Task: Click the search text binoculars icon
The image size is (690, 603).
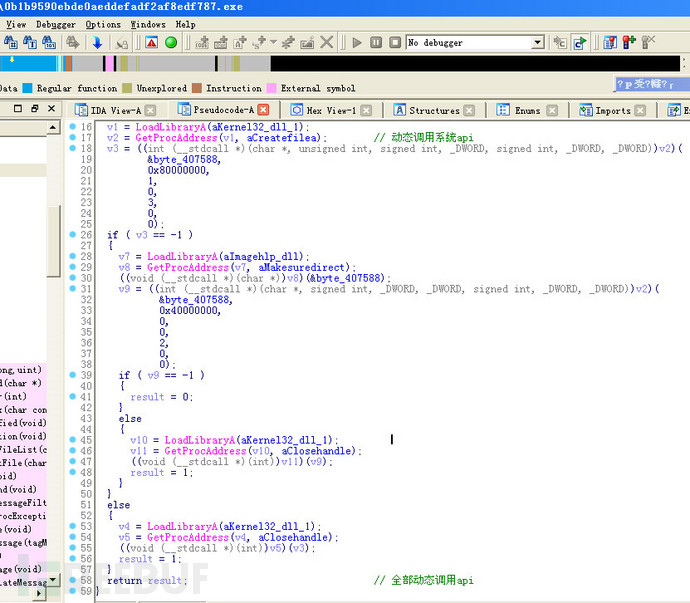Action: coord(30,43)
